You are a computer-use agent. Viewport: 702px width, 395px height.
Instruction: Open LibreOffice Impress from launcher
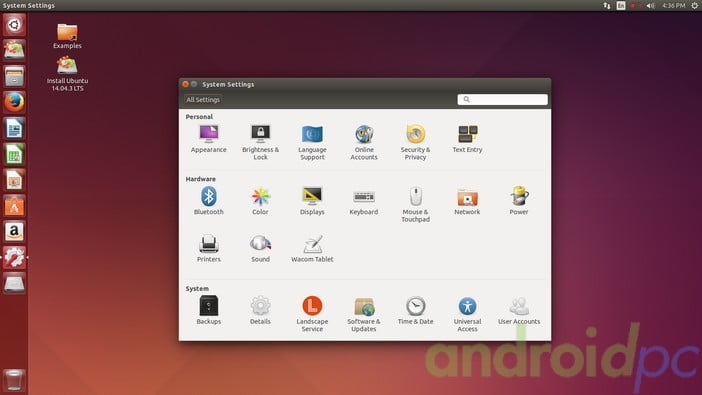(x=14, y=180)
